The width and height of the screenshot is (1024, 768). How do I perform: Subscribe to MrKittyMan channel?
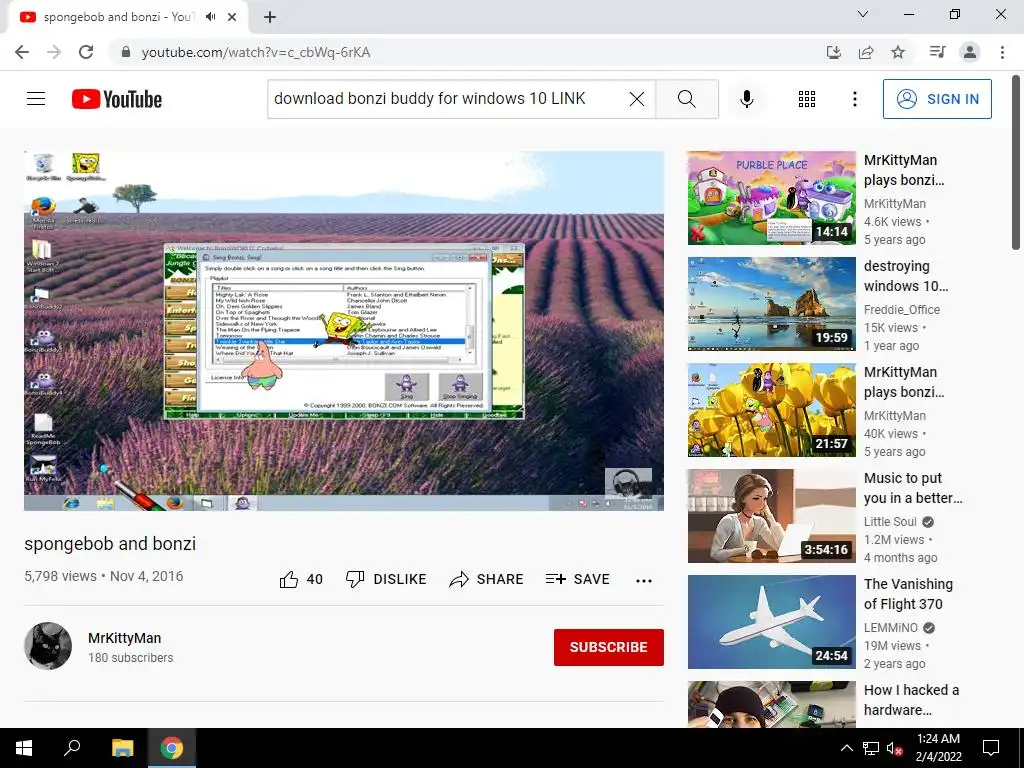(609, 647)
